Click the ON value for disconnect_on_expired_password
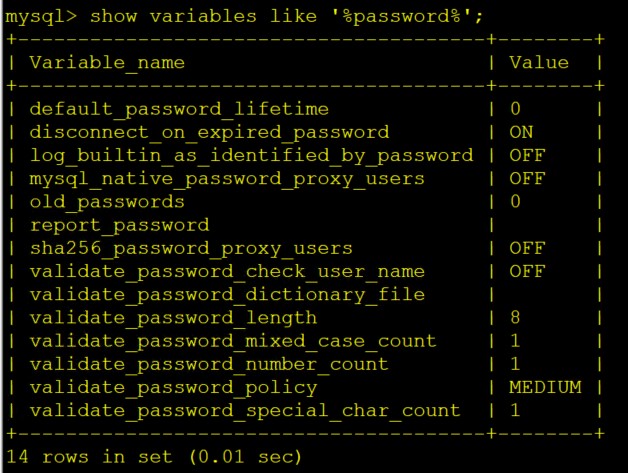The image size is (628, 473). (x=521, y=131)
